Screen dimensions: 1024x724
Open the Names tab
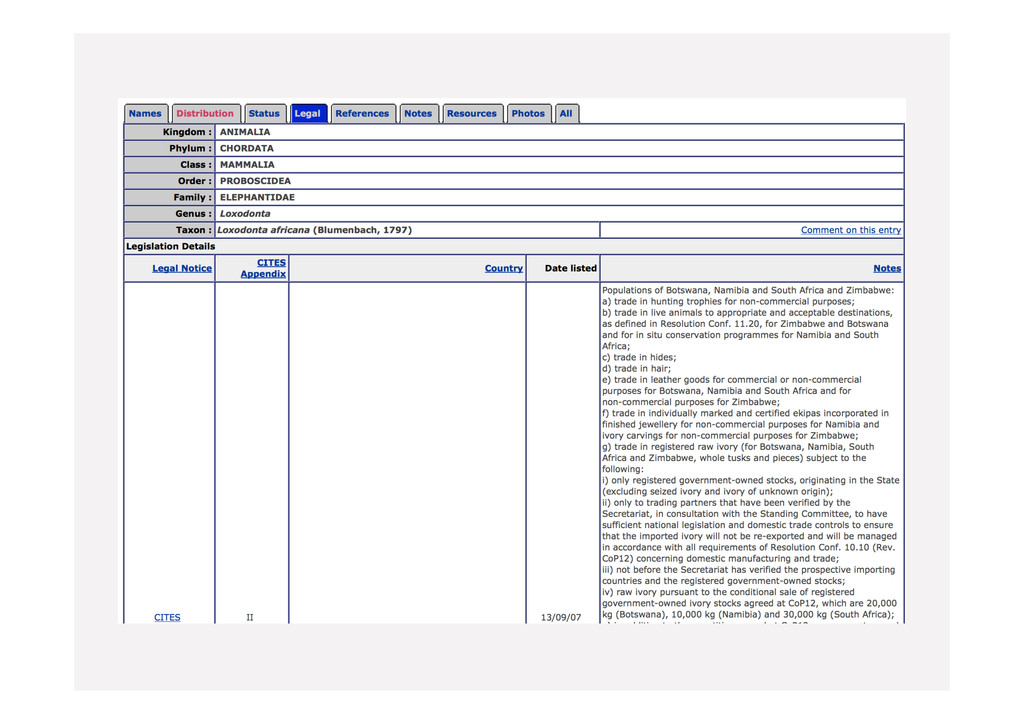[145, 114]
